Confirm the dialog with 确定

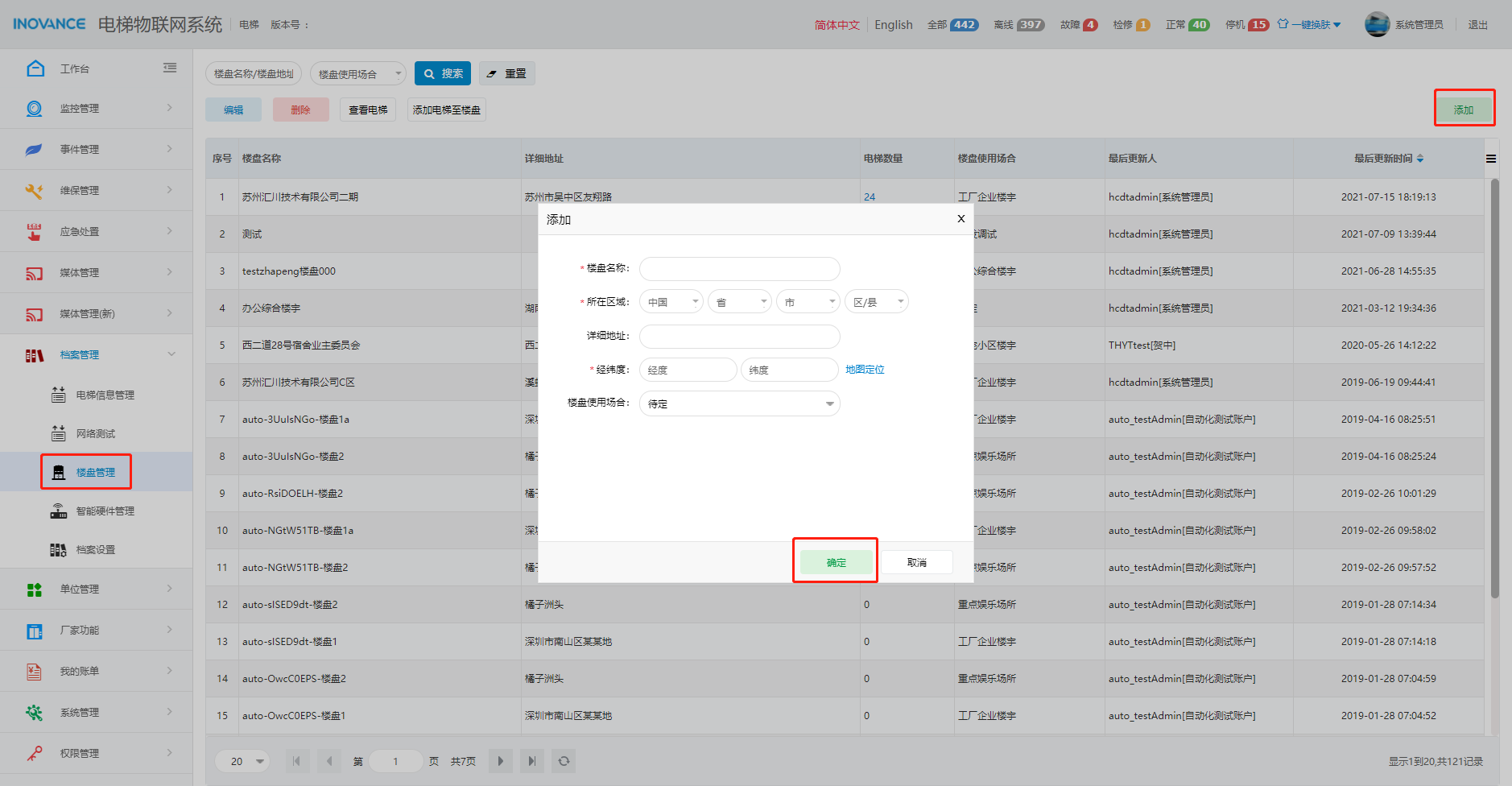(x=837, y=562)
